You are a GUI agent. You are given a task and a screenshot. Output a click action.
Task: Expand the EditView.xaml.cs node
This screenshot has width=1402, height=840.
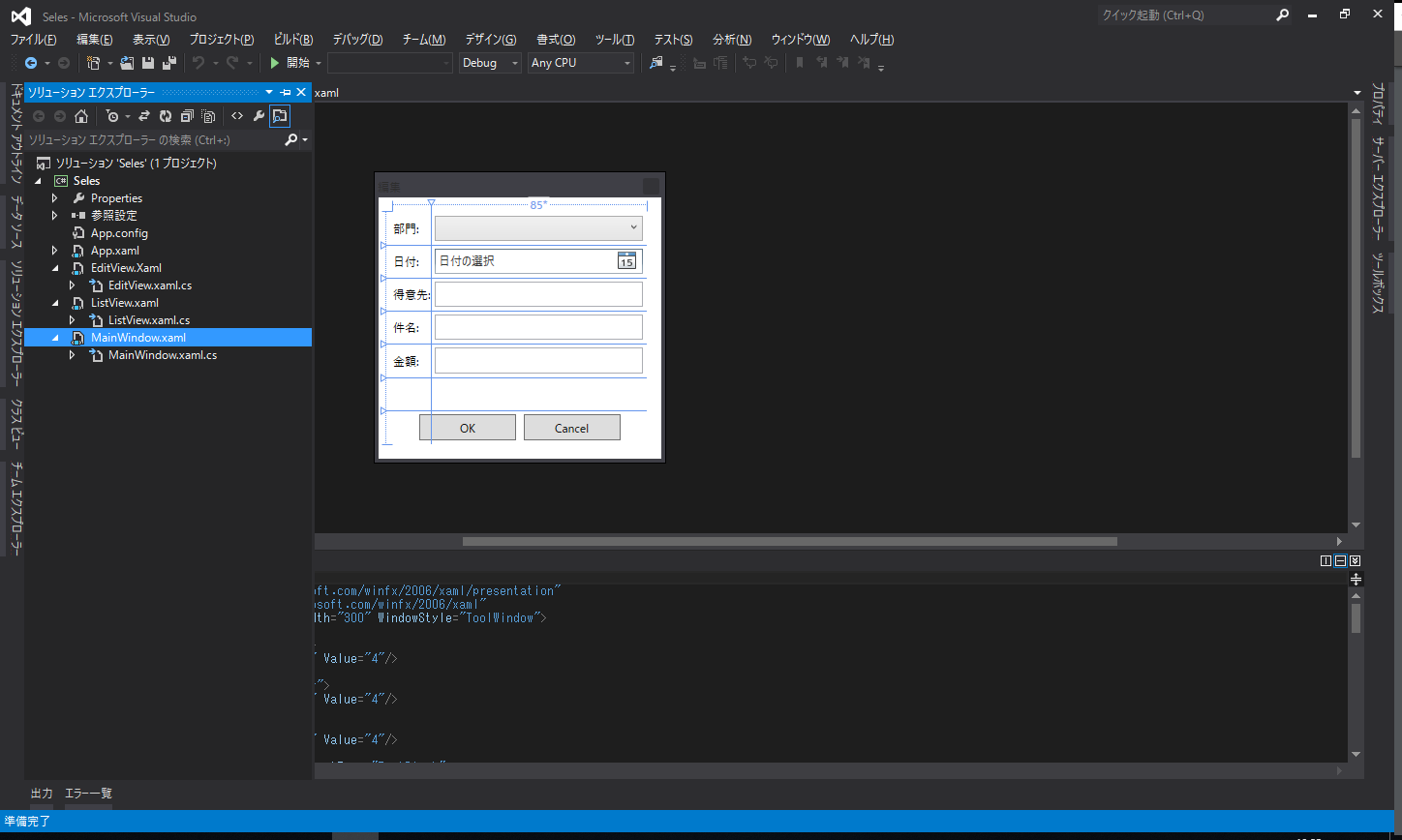(x=73, y=285)
